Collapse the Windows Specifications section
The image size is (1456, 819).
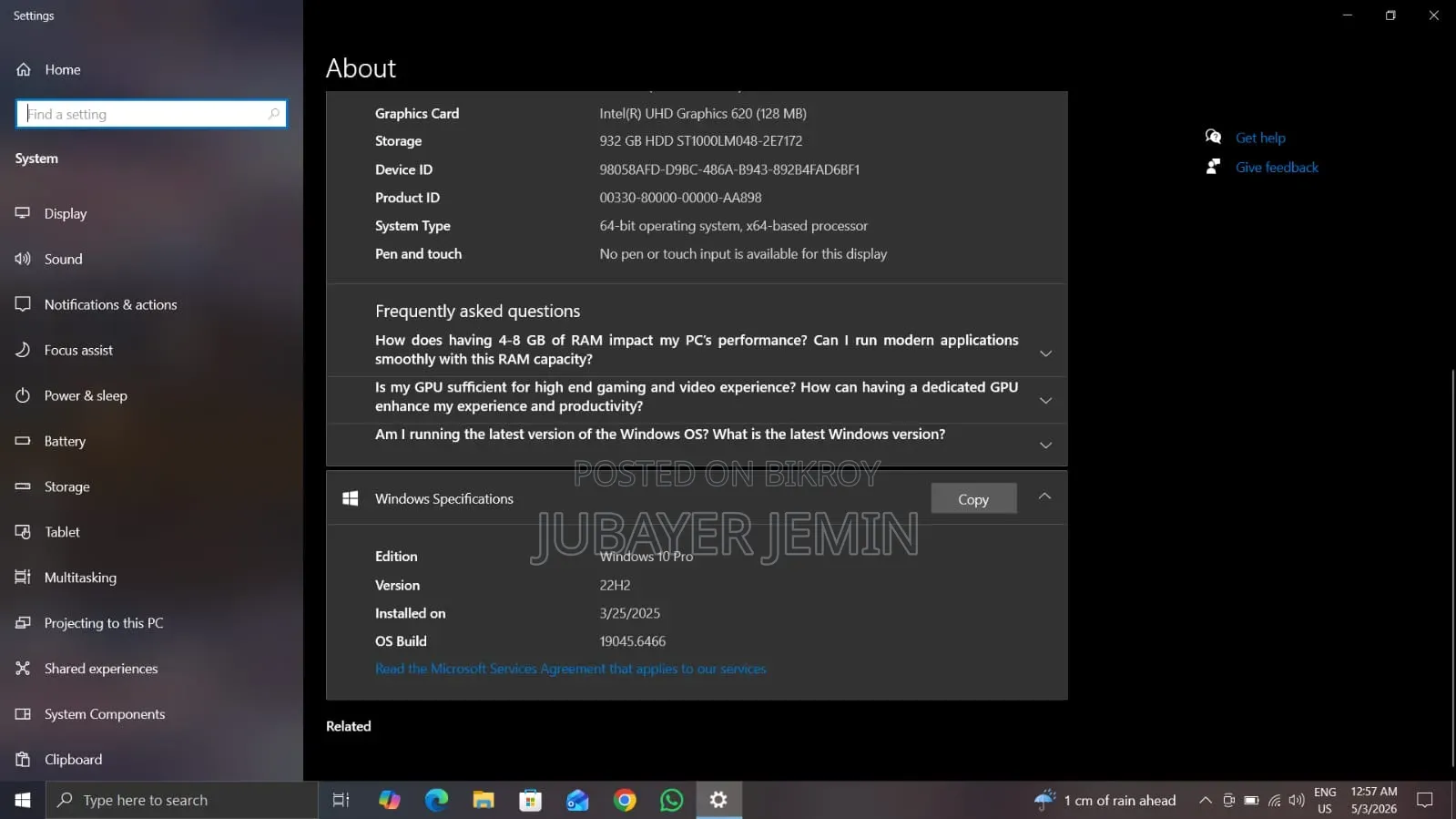coord(1044,497)
